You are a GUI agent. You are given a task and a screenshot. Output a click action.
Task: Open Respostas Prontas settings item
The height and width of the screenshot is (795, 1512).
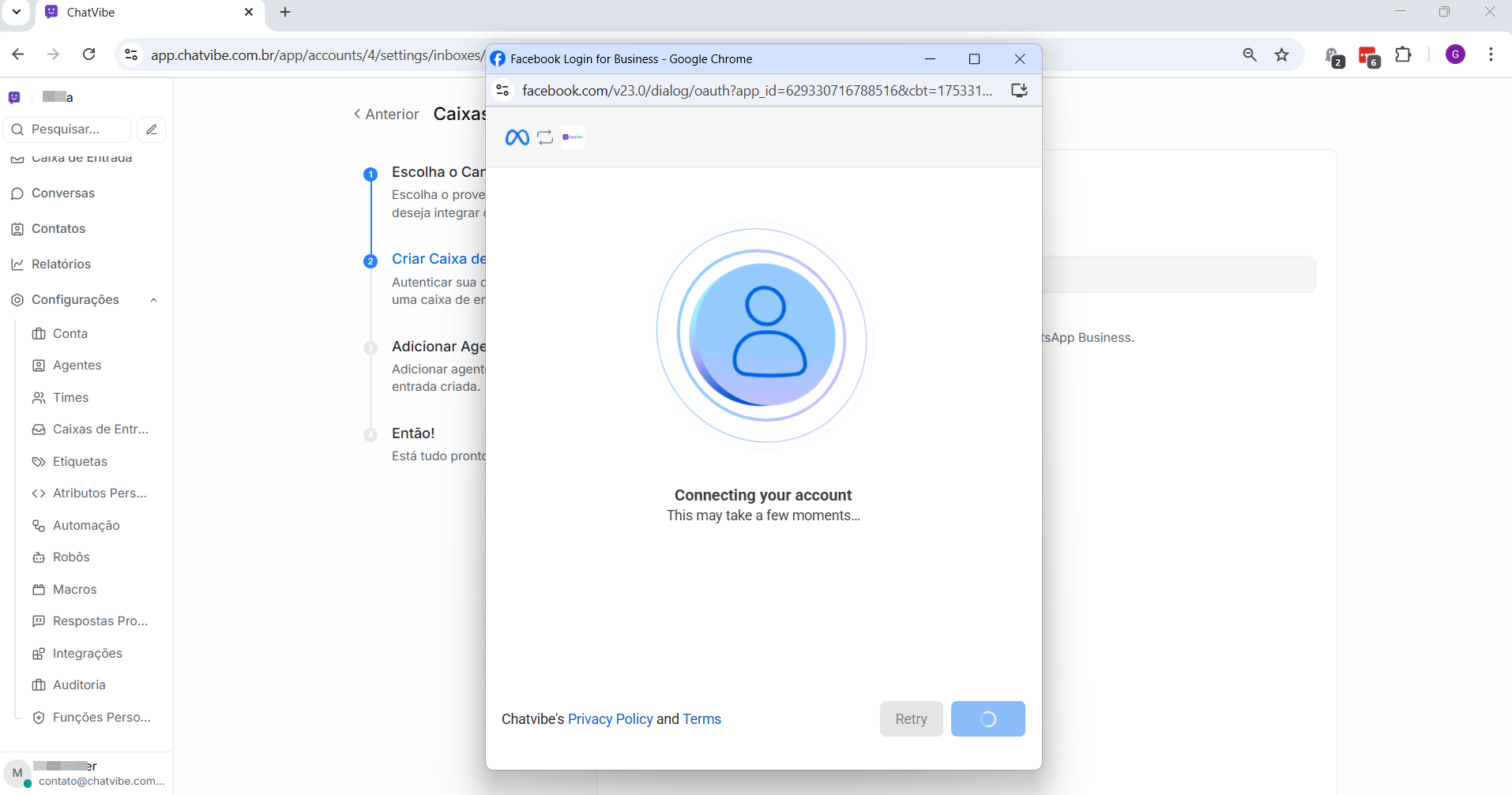pos(100,621)
